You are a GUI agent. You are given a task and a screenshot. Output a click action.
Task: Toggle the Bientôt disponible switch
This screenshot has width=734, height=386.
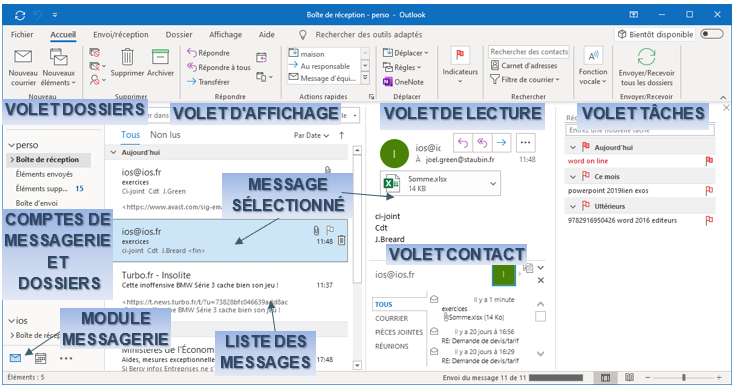tap(712, 34)
